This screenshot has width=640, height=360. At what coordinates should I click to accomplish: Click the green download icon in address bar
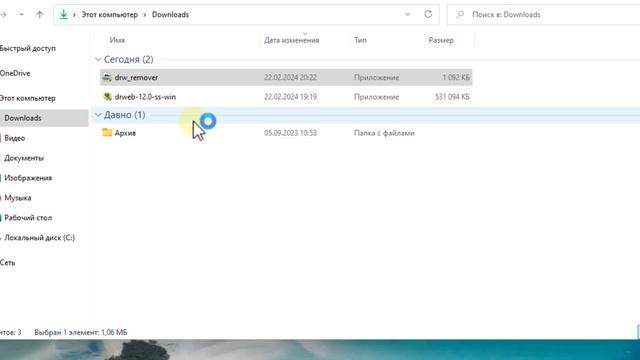coord(64,14)
